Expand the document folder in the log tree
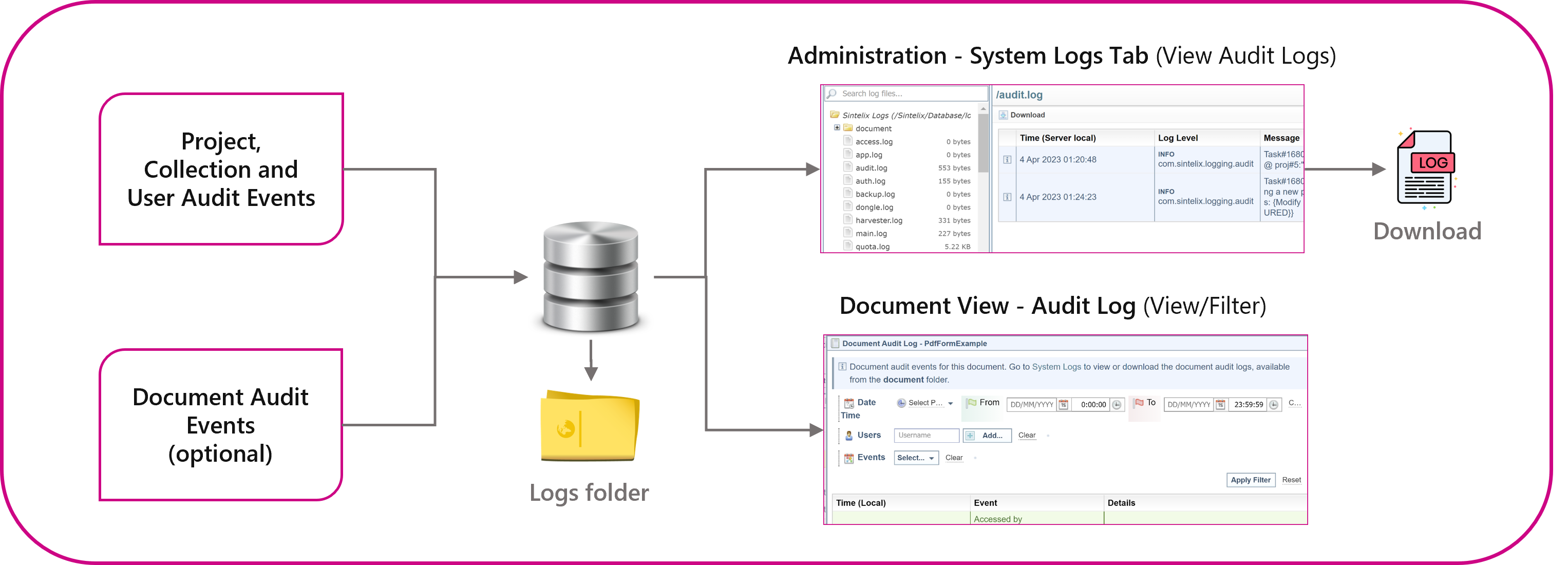 point(837,128)
